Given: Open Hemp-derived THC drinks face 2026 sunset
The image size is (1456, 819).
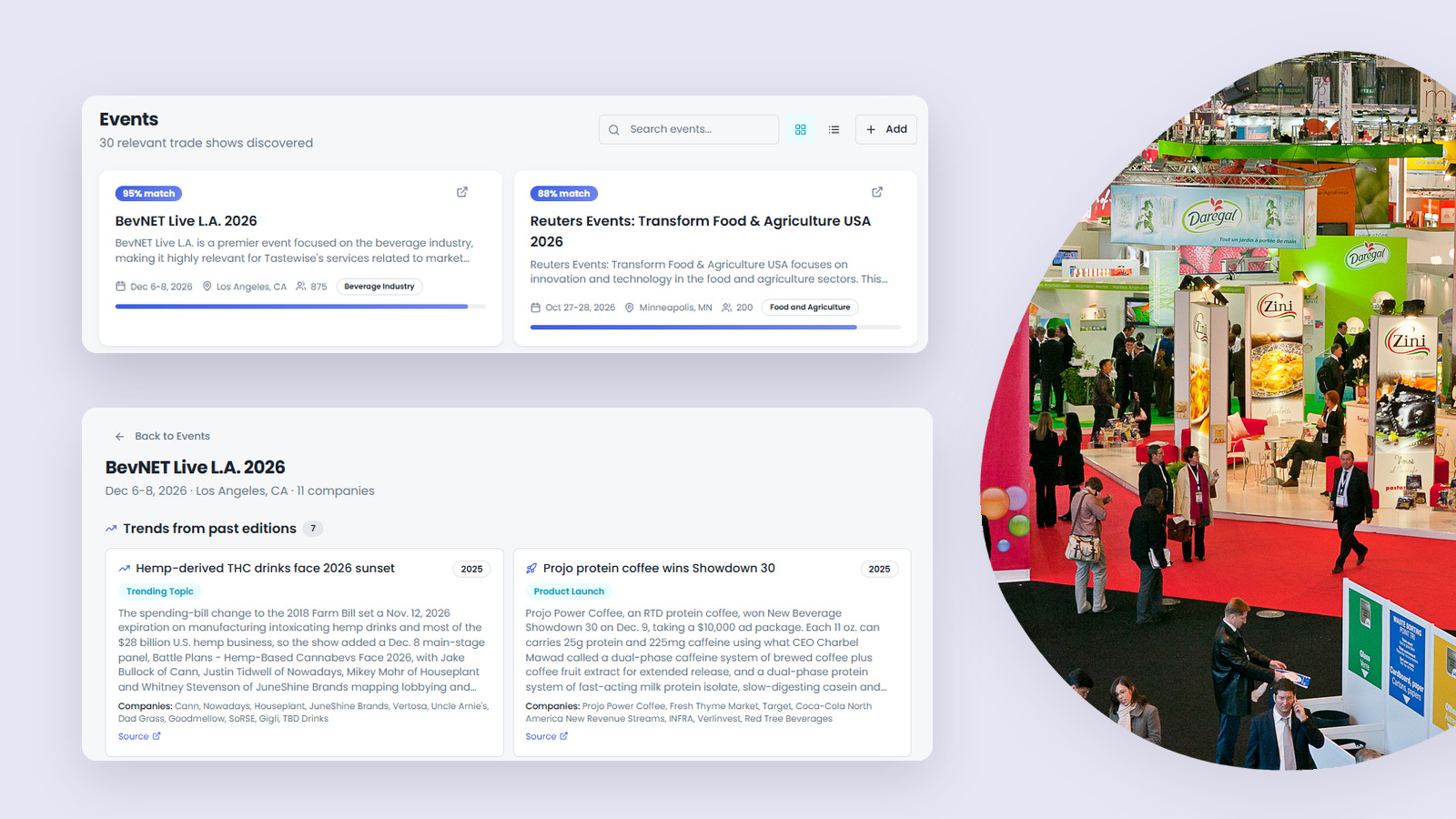Looking at the screenshot, I should click(x=265, y=568).
